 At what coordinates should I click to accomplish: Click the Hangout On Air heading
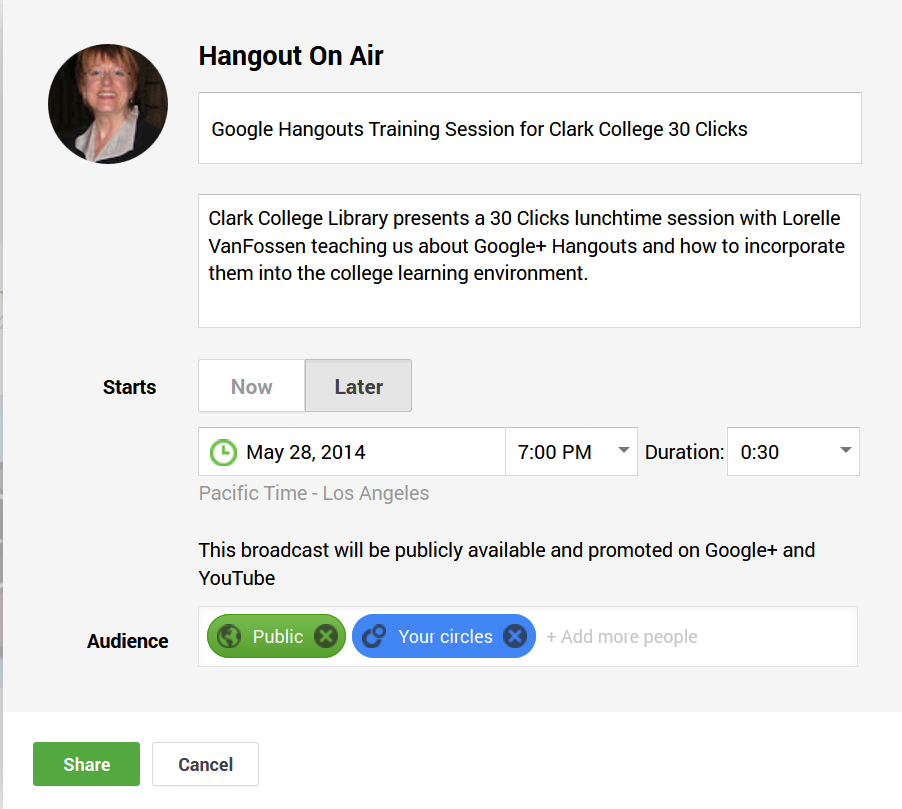(x=291, y=56)
